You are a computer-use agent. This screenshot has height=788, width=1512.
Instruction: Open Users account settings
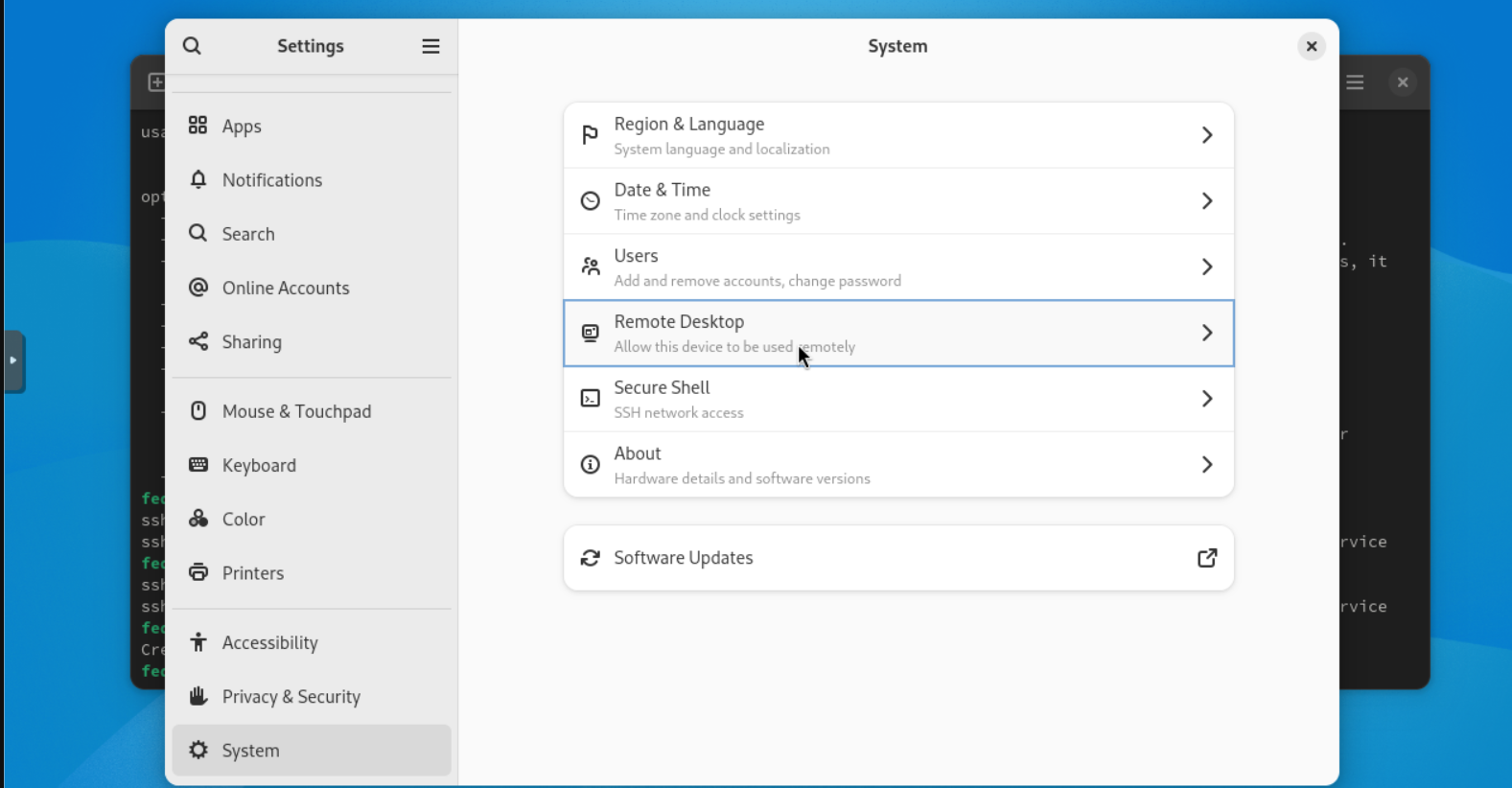(898, 267)
